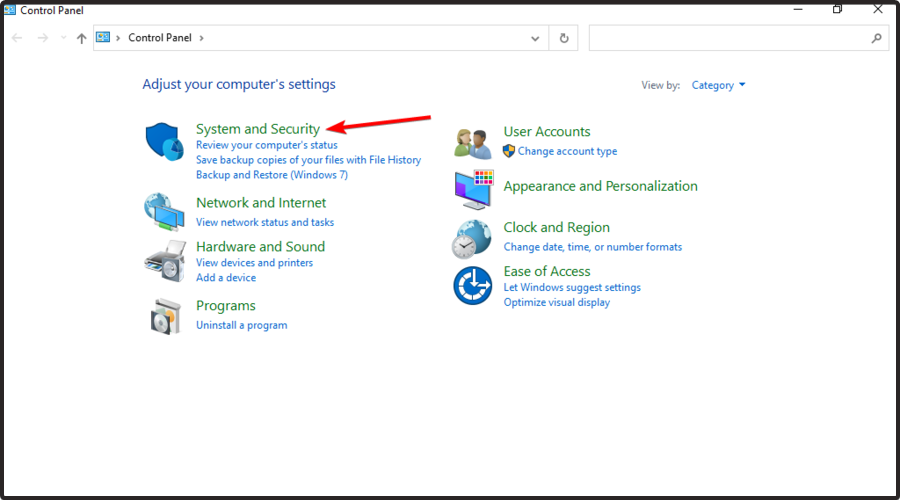Open the System and Security category

[x=258, y=129]
